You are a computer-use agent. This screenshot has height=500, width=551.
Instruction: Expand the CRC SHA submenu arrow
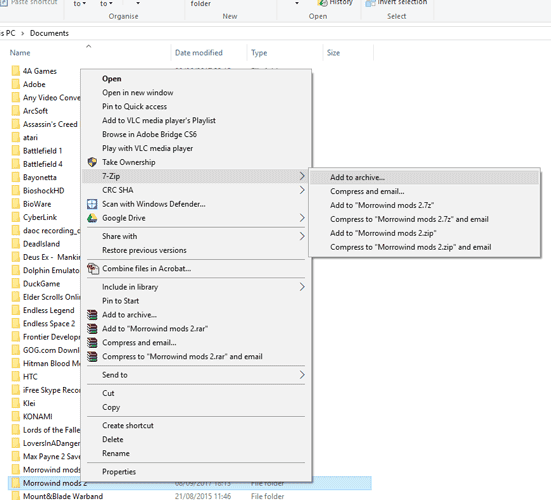[x=302, y=190]
